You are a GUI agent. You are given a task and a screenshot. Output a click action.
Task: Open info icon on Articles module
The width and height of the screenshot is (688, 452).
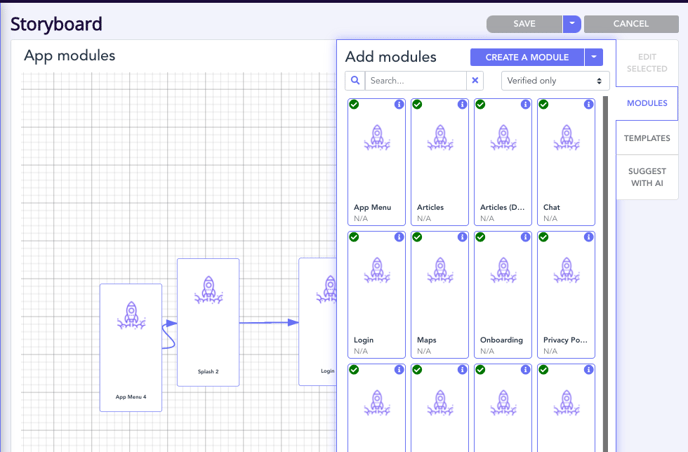(x=462, y=104)
